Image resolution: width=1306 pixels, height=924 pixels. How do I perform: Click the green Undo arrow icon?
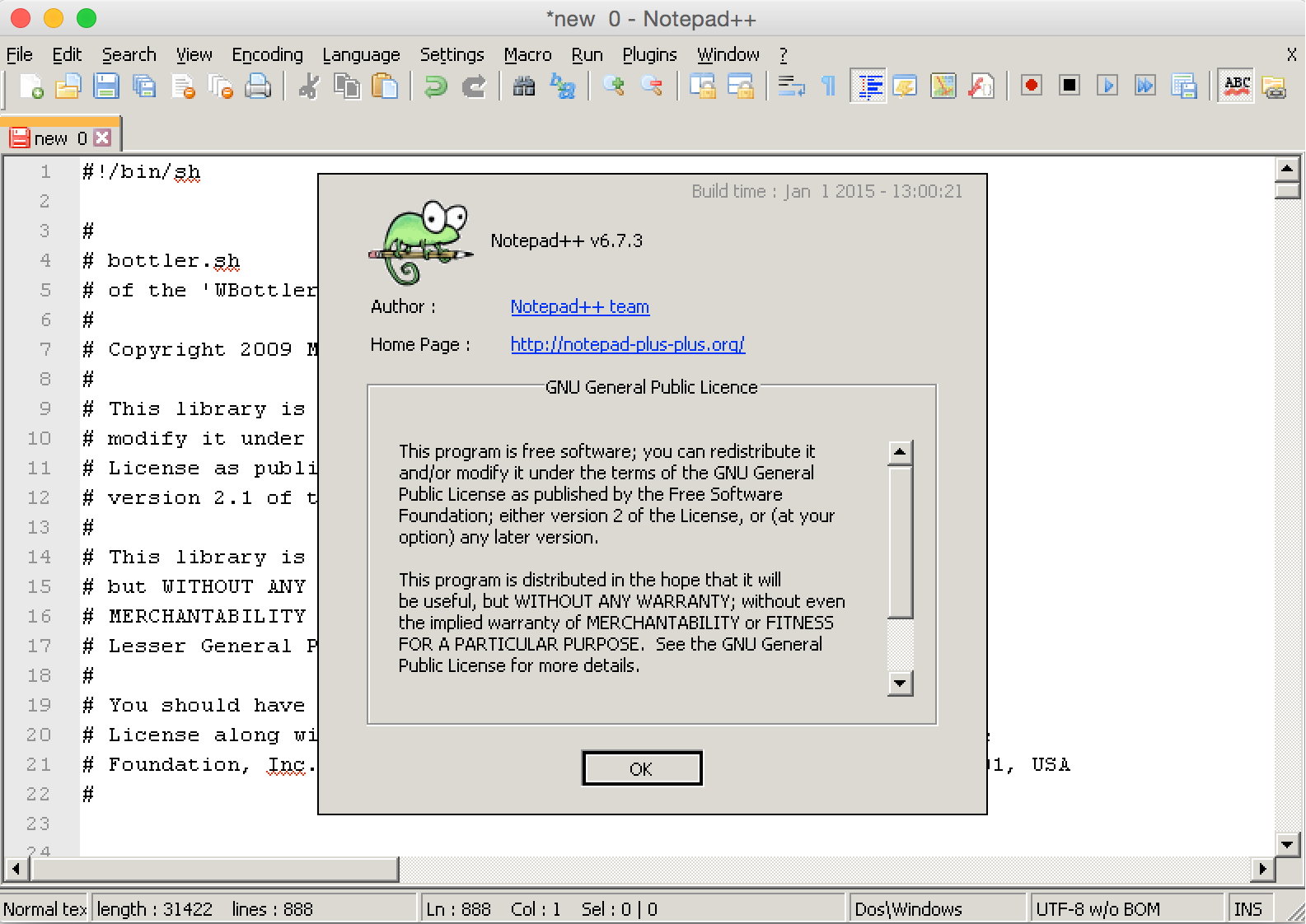pyautogui.click(x=436, y=86)
